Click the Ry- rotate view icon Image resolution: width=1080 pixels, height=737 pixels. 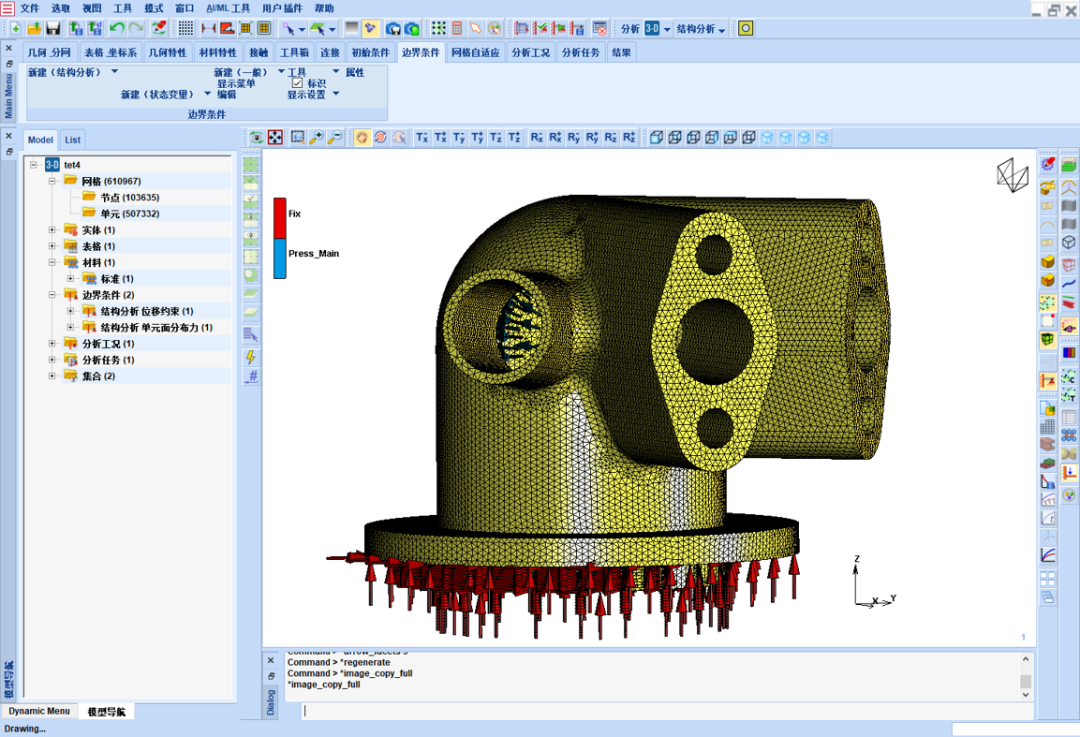coord(574,137)
